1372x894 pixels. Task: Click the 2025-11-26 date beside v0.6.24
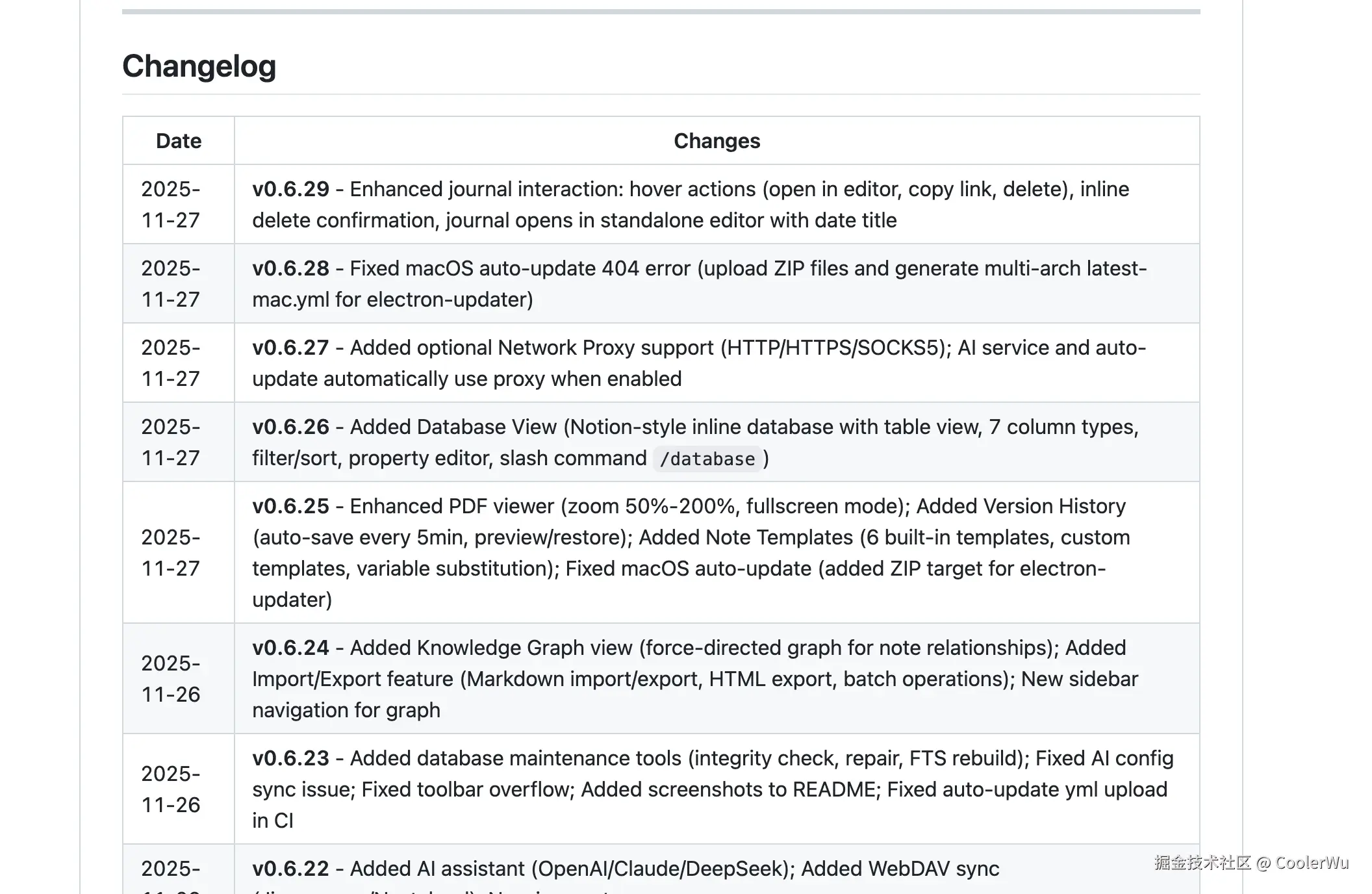click(171, 679)
